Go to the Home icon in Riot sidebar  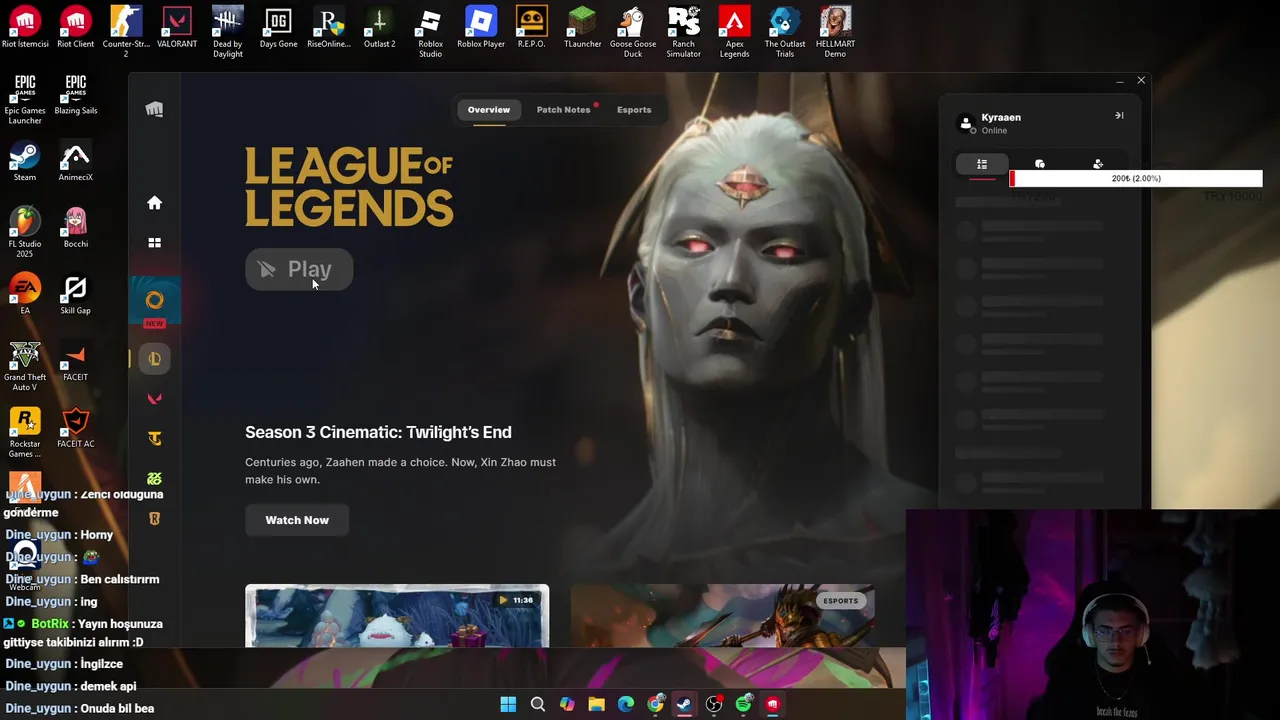point(154,203)
